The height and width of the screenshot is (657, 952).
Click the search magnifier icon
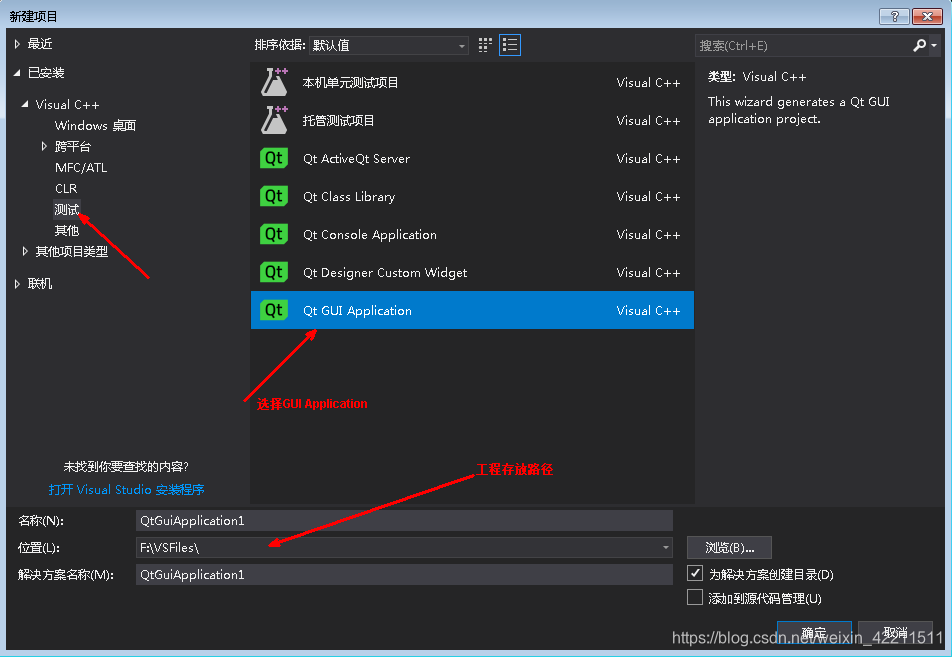pos(919,46)
